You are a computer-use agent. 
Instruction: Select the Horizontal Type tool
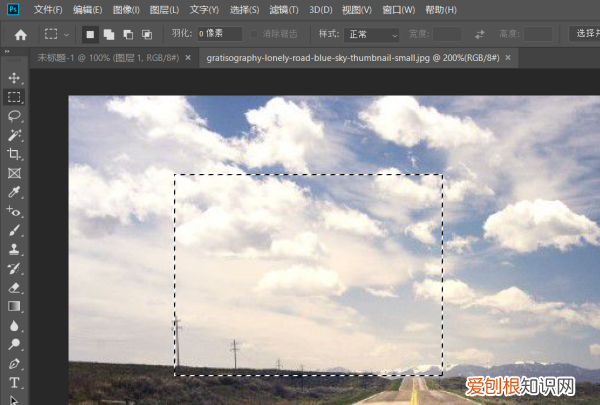[14, 382]
